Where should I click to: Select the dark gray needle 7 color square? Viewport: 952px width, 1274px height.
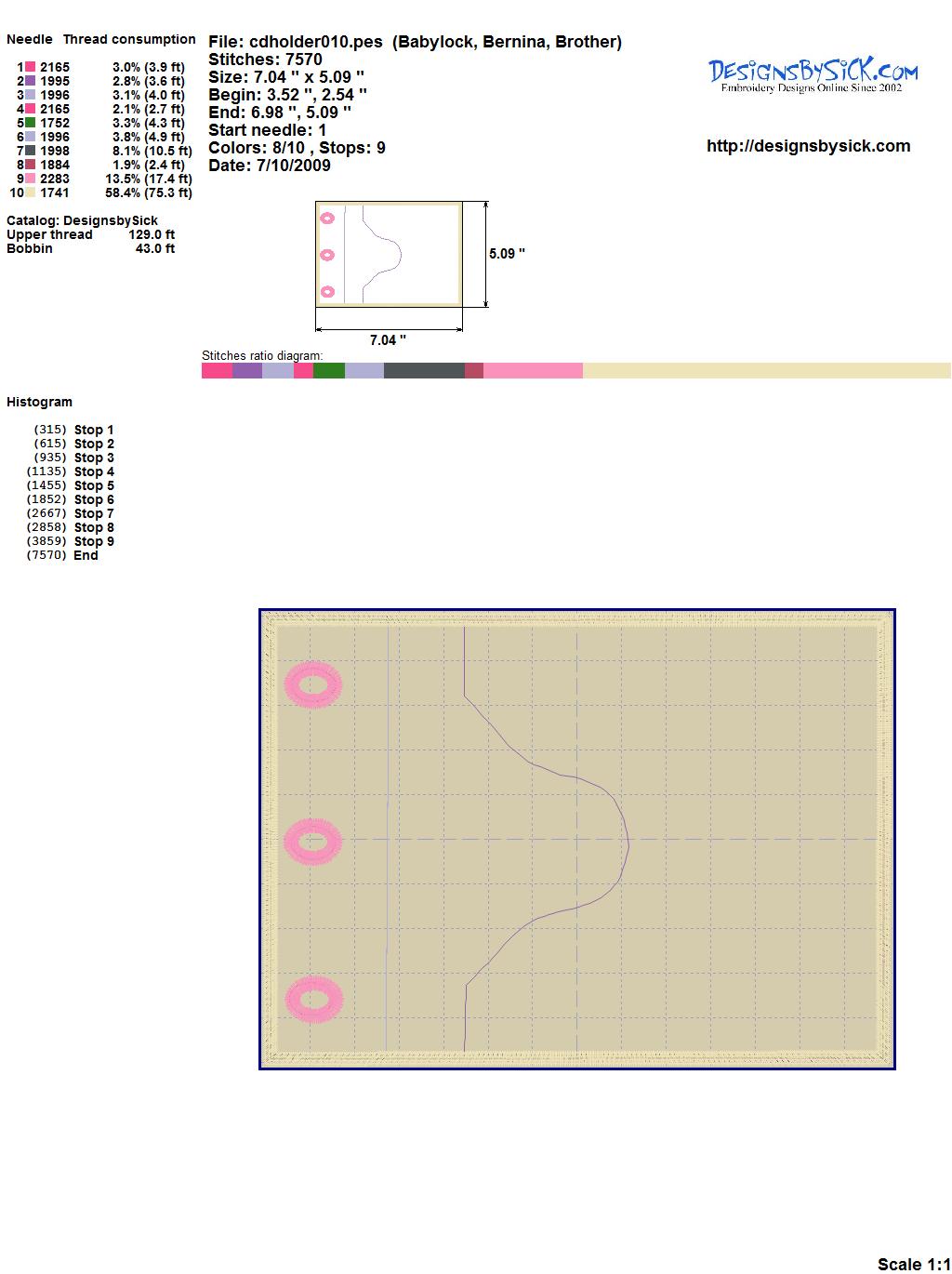point(31,151)
